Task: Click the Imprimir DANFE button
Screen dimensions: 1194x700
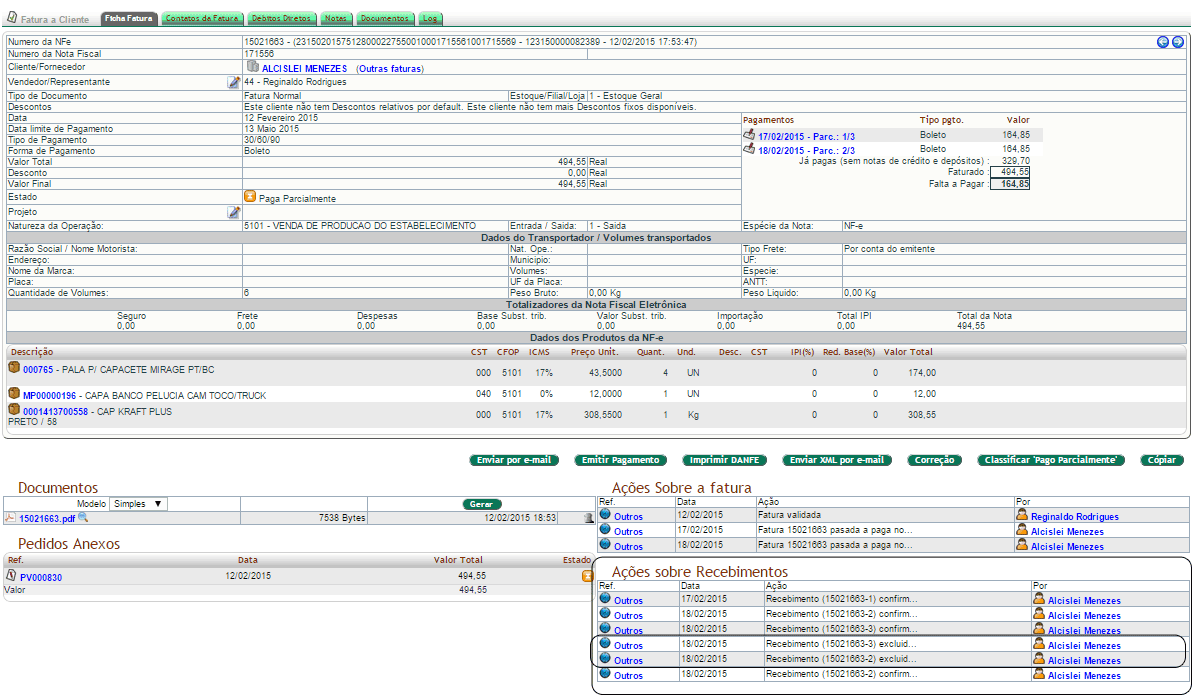Action: [724, 460]
